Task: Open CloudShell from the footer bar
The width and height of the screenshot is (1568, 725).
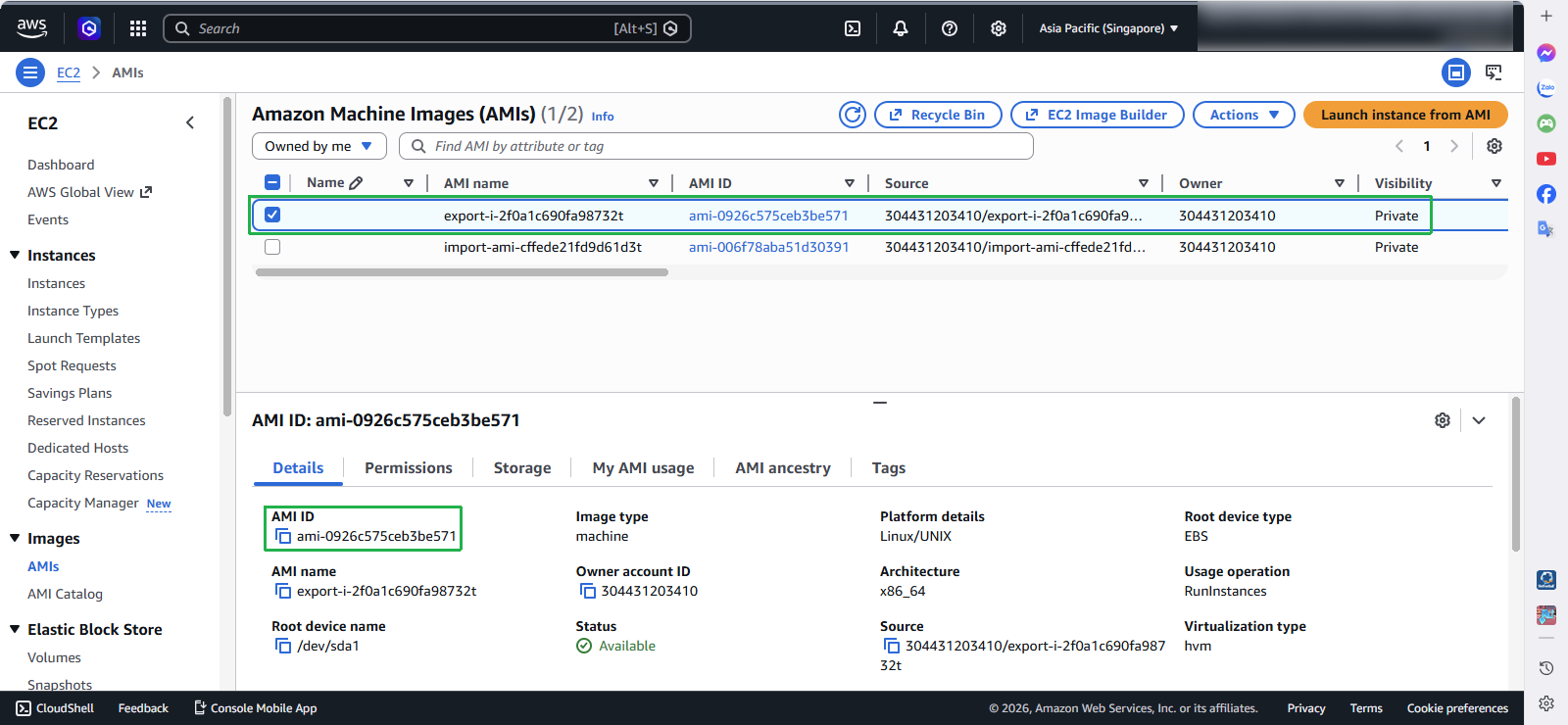Action: click(x=55, y=708)
